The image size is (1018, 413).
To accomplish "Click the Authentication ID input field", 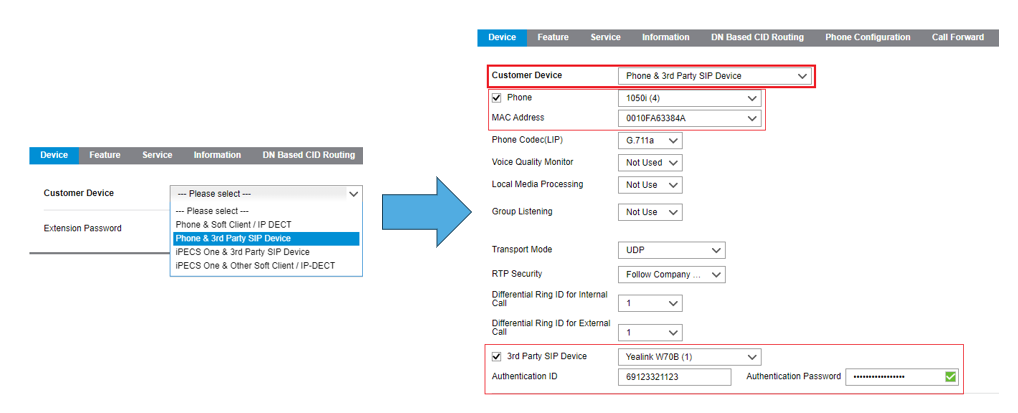I will click(674, 377).
